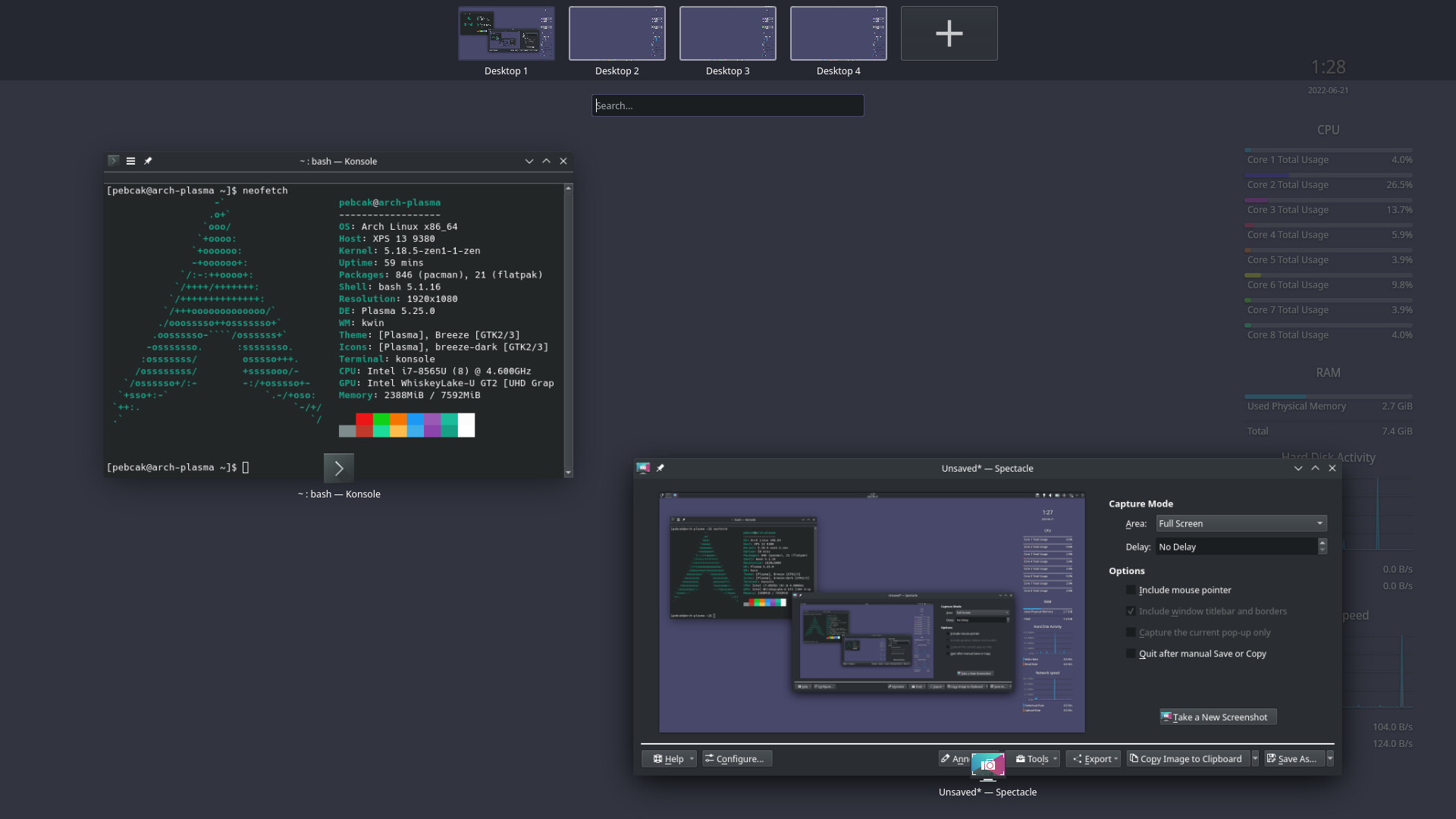Increase the Delay spinbox value
This screenshot has height=819, width=1456.
tap(1323, 542)
